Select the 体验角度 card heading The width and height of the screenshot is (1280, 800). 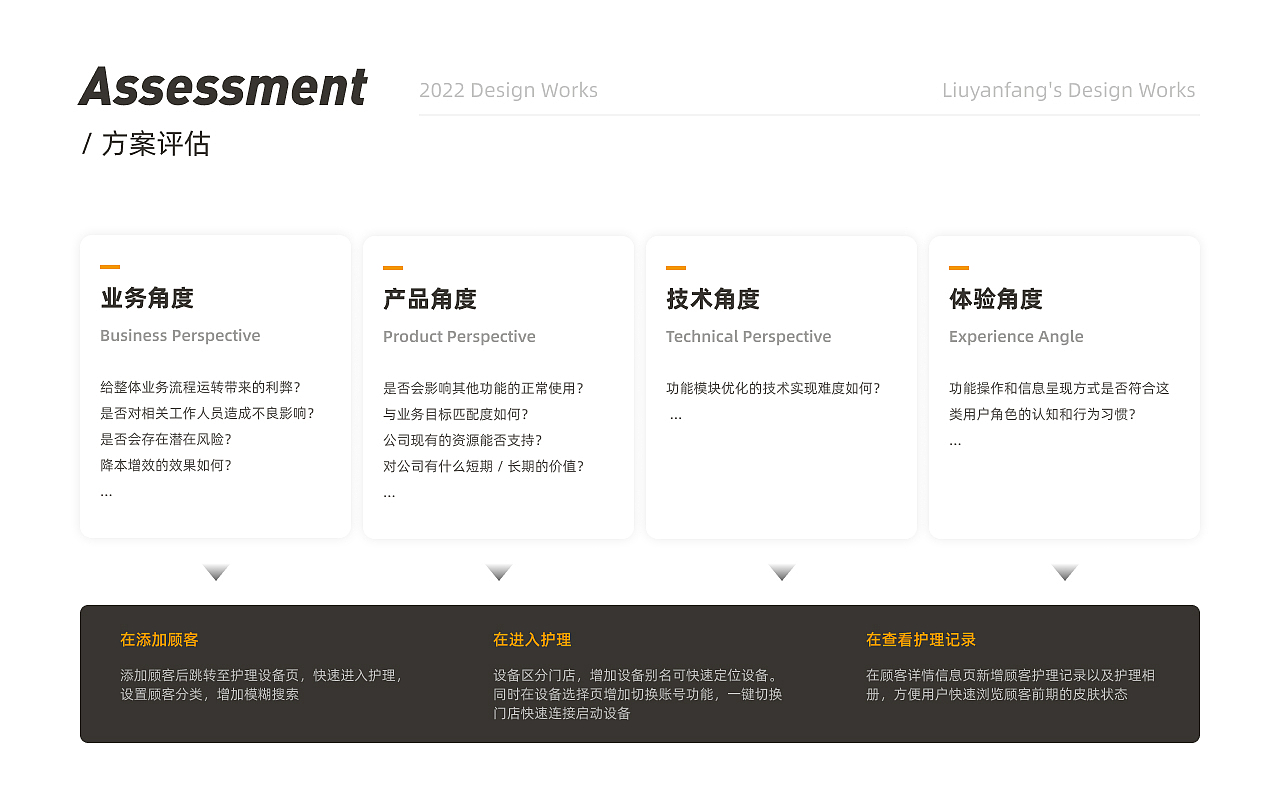[996, 299]
